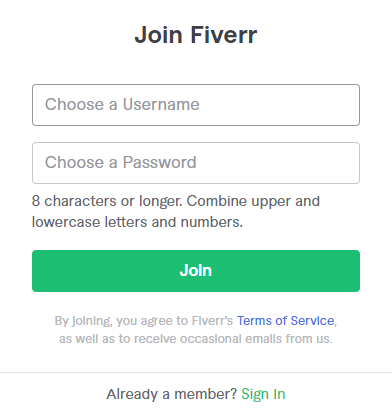Image resolution: width=392 pixels, height=412 pixels.
Task: Select the password placeholder text
Action: click(x=121, y=163)
